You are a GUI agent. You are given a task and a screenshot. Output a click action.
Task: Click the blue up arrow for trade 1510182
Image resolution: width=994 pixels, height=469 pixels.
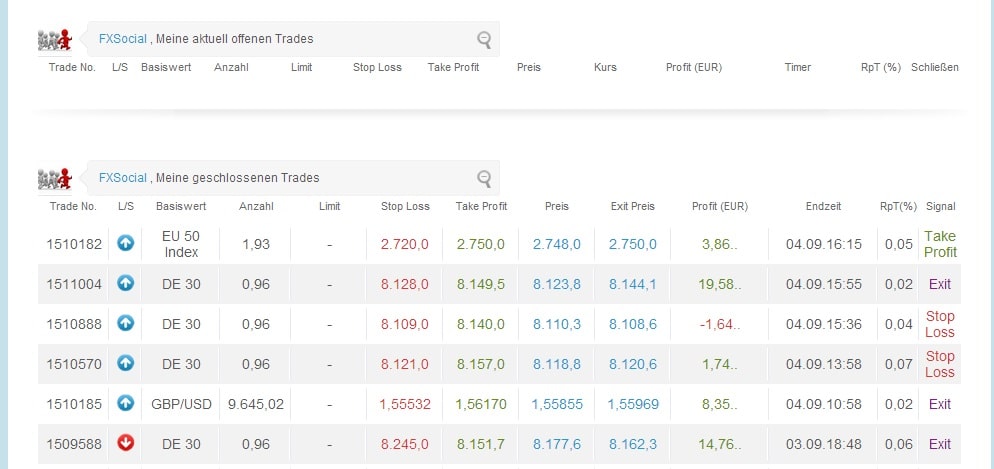125,244
